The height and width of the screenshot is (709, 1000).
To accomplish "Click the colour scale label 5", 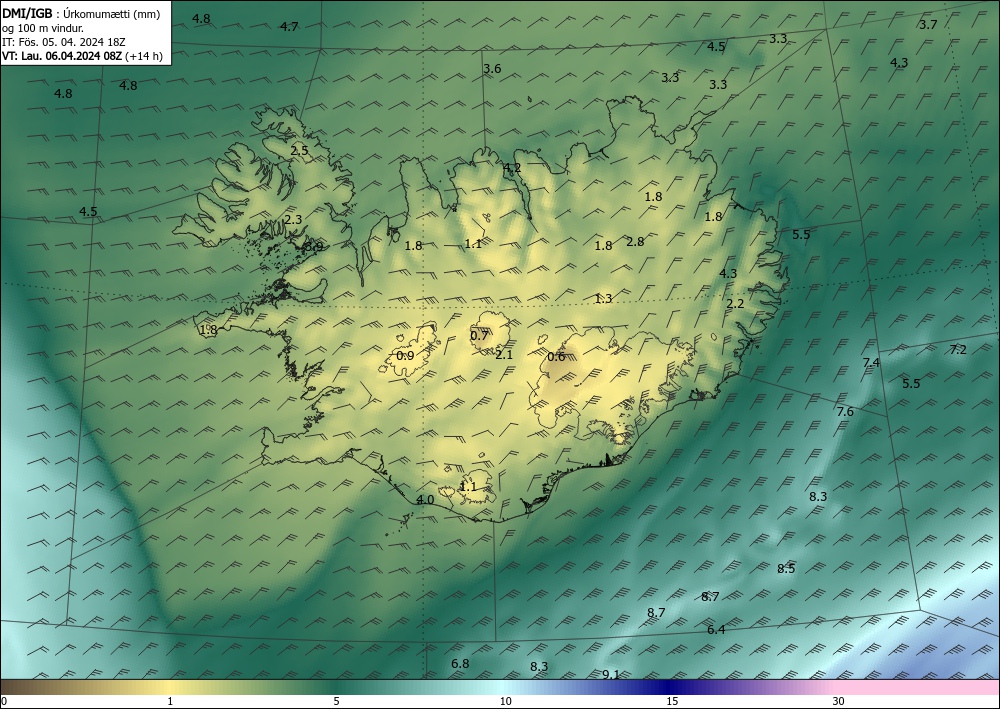I will [336, 702].
